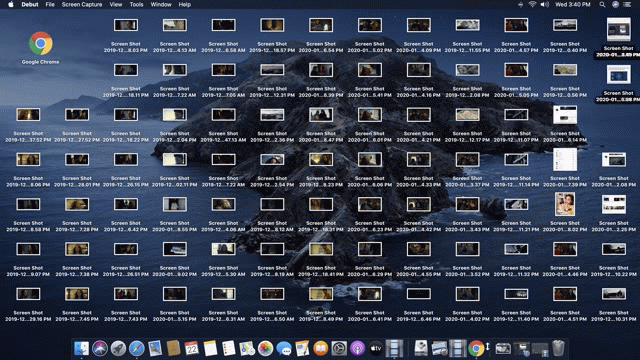Select Screen Shot 2019-12...10.31 PM file
The image size is (640, 360).
coord(613,294)
